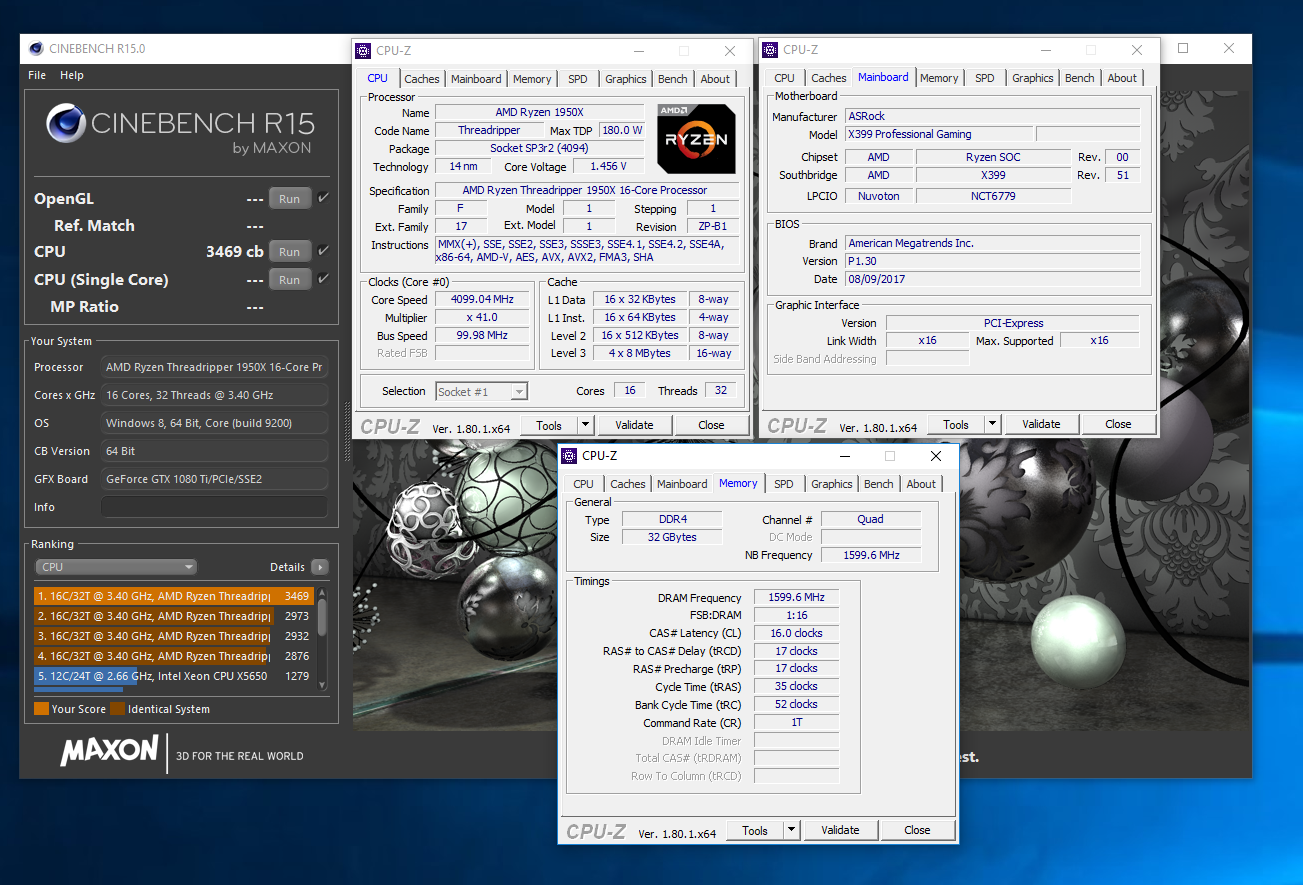Expand ranking Details arrow button
The image size is (1303, 885).
(x=319, y=567)
